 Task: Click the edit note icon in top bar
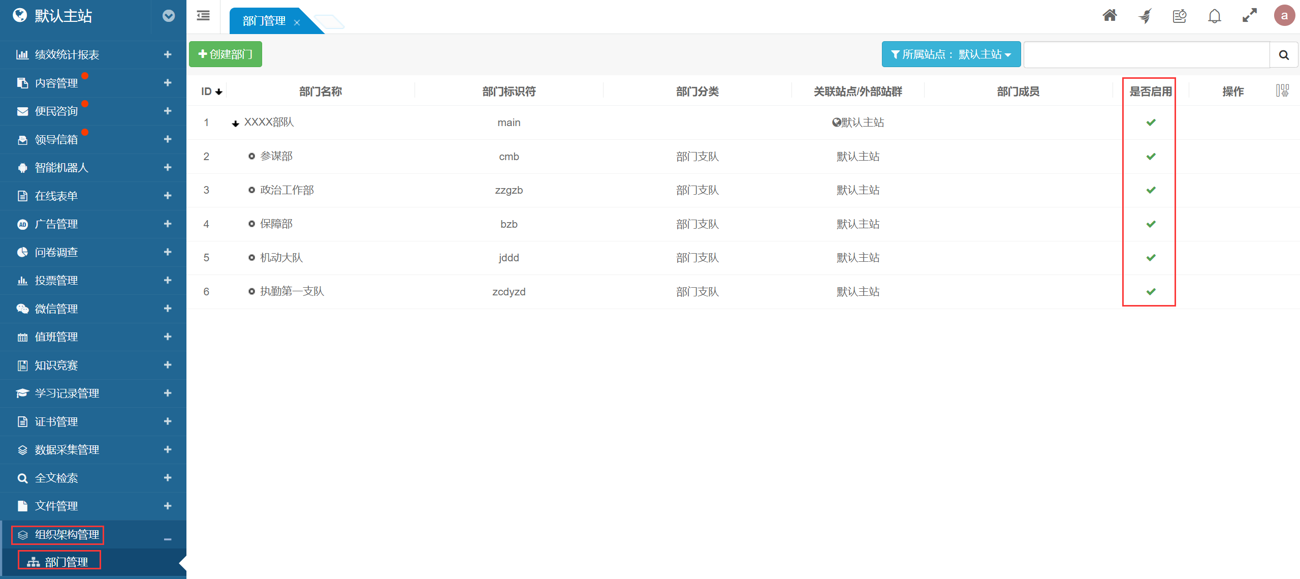[1179, 16]
